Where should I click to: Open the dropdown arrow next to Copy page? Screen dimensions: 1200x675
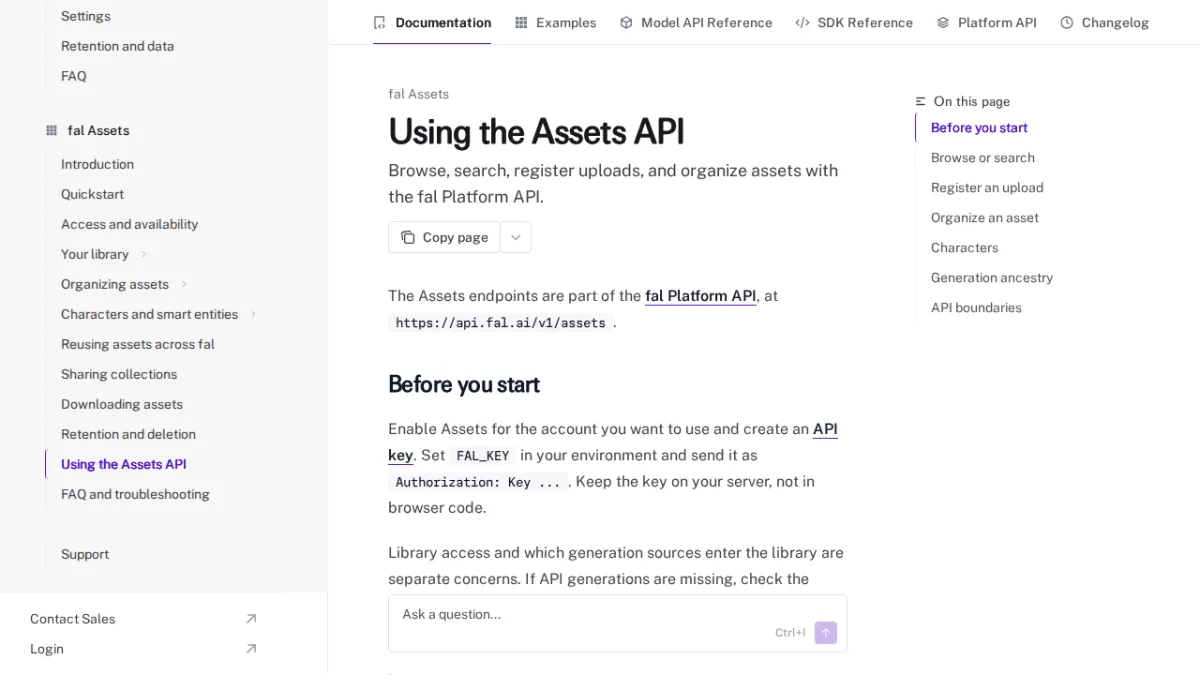[x=516, y=237]
